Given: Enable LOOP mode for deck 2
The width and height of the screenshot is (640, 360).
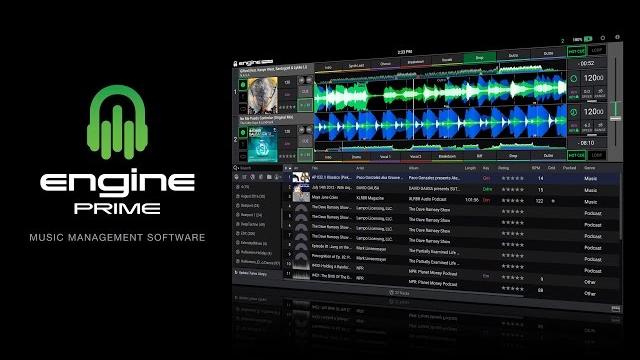Looking at the screenshot, I should pyautogui.click(x=597, y=155).
